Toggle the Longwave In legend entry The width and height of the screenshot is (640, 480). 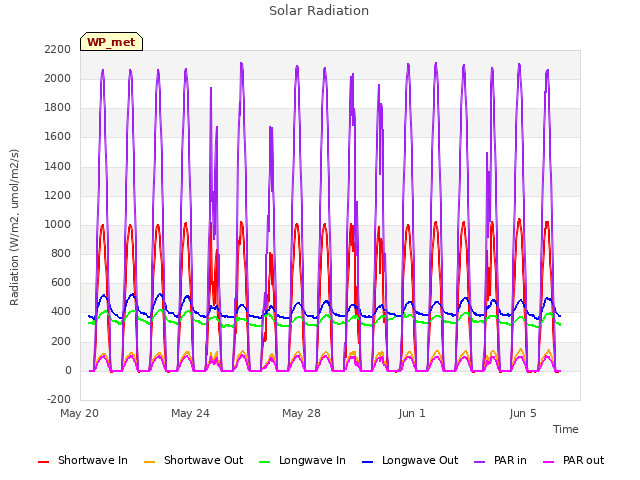coord(302,460)
